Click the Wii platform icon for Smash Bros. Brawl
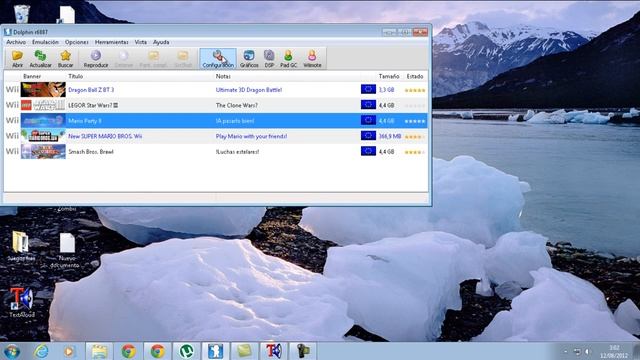640x360 pixels. [12, 151]
